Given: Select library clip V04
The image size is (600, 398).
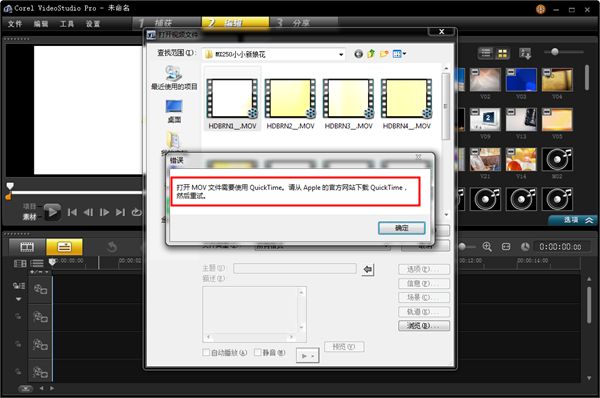Looking at the screenshot, I should click(557, 80).
